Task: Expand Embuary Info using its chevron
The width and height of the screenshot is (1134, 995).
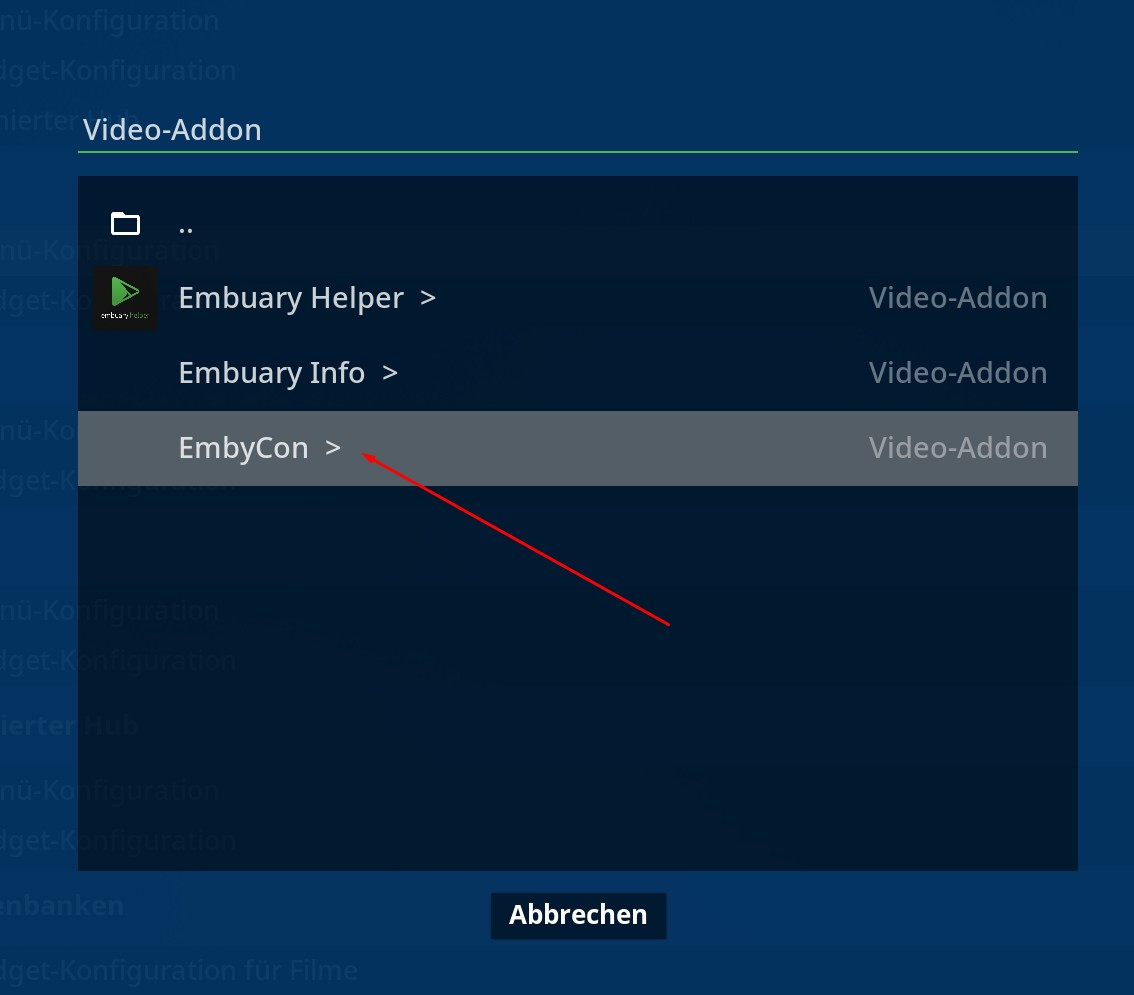Action: 390,373
